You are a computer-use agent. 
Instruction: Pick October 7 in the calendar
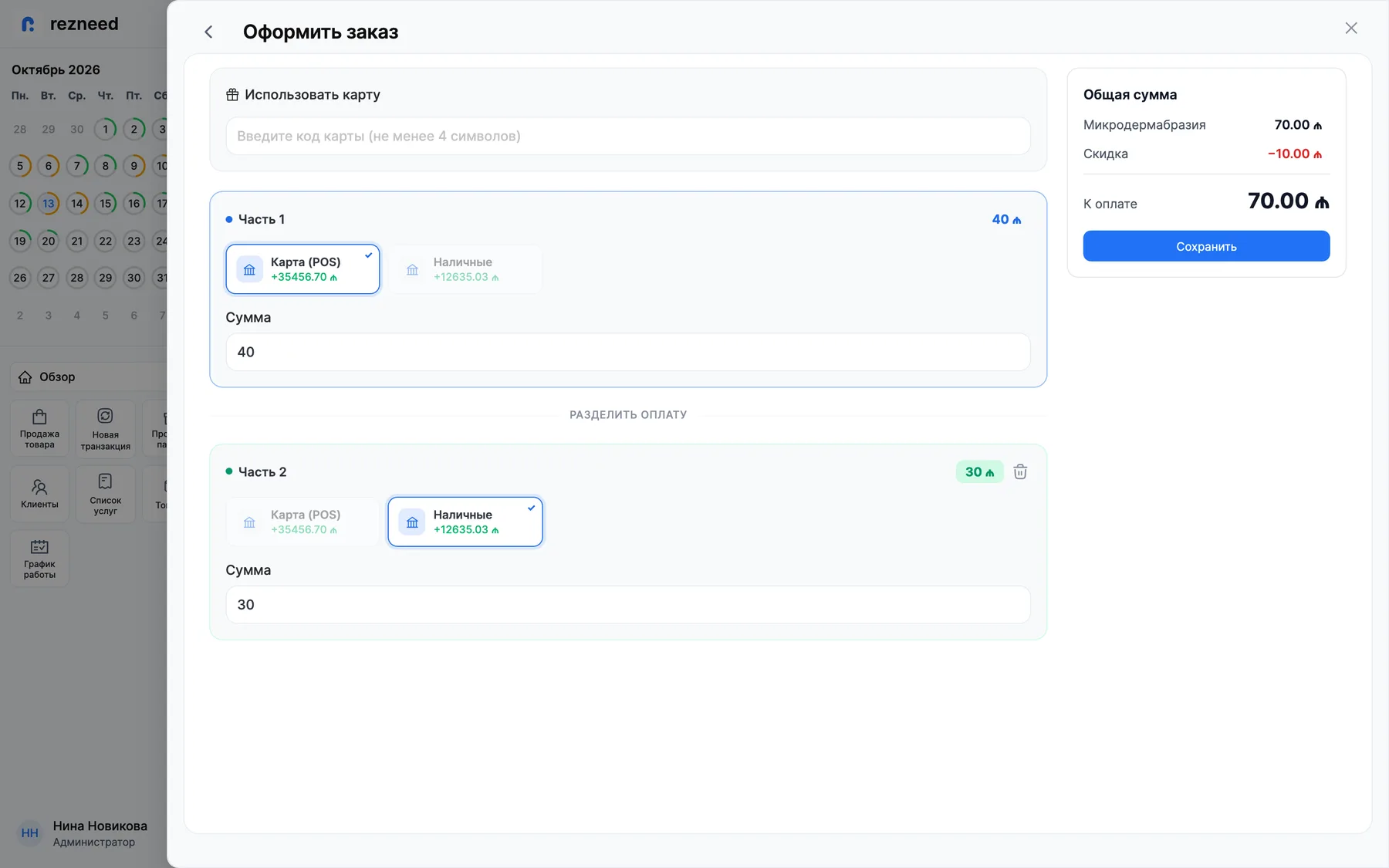pos(77,166)
